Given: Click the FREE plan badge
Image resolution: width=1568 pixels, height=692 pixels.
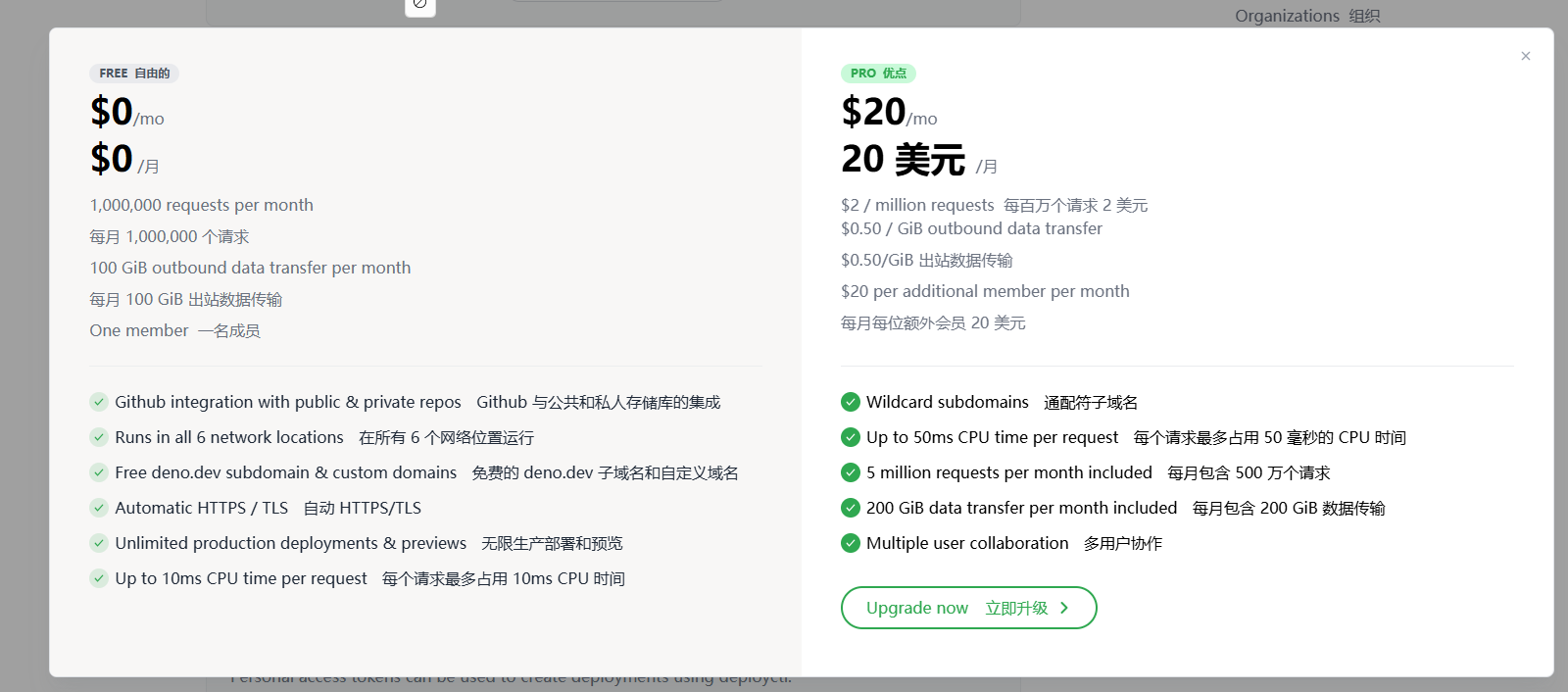Looking at the screenshot, I should coord(134,74).
